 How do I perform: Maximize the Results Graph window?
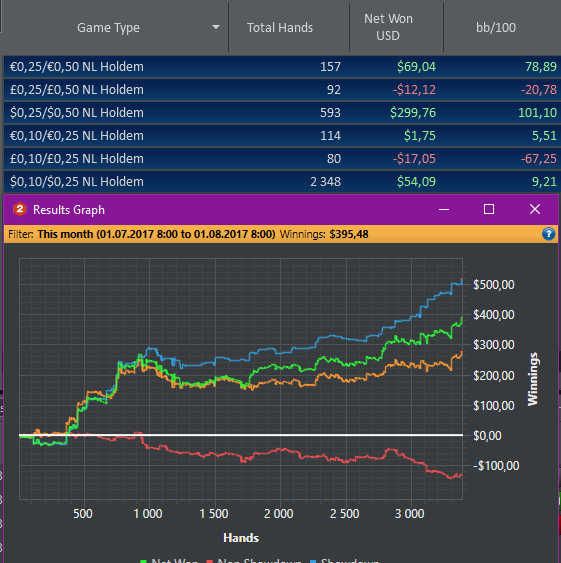coord(489,209)
